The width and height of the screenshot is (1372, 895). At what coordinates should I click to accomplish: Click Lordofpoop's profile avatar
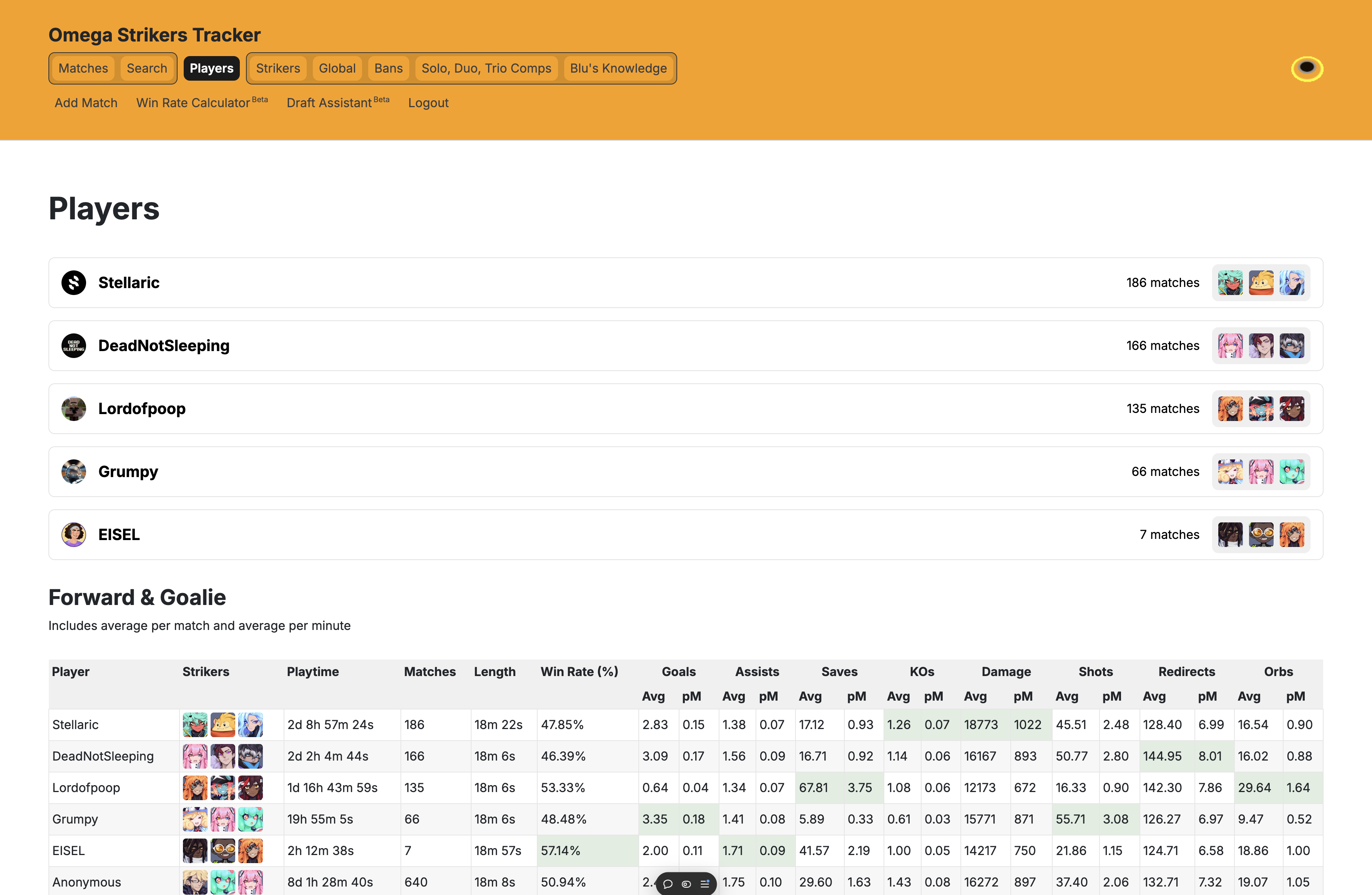[x=74, y=409]
